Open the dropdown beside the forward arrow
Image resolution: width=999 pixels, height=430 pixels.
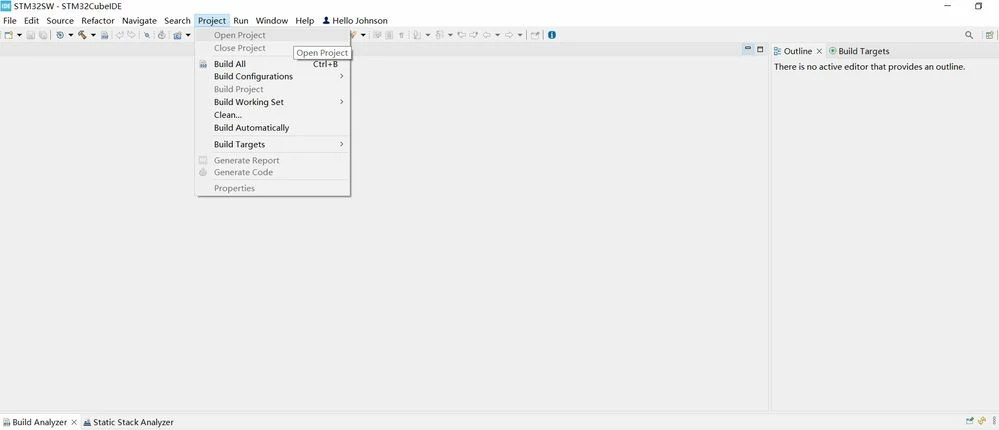point(520,35)
